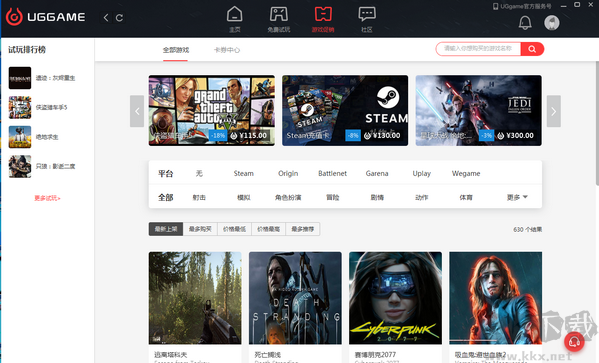Viewport: 599px width, 363px height.
Task: Click the refresh arrow icon
Action: (119, 18)
